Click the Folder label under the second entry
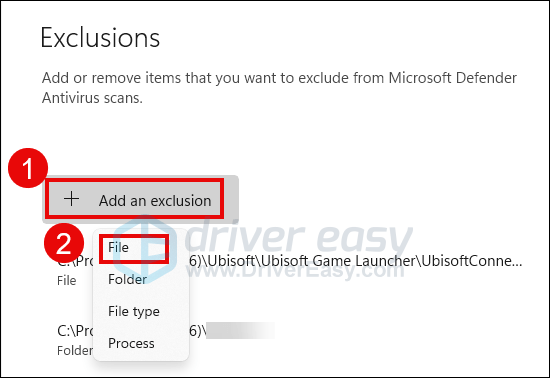Image resolution: width=550 pixels, height=378 pixels. pyautogui.click(x=75, y=350)
